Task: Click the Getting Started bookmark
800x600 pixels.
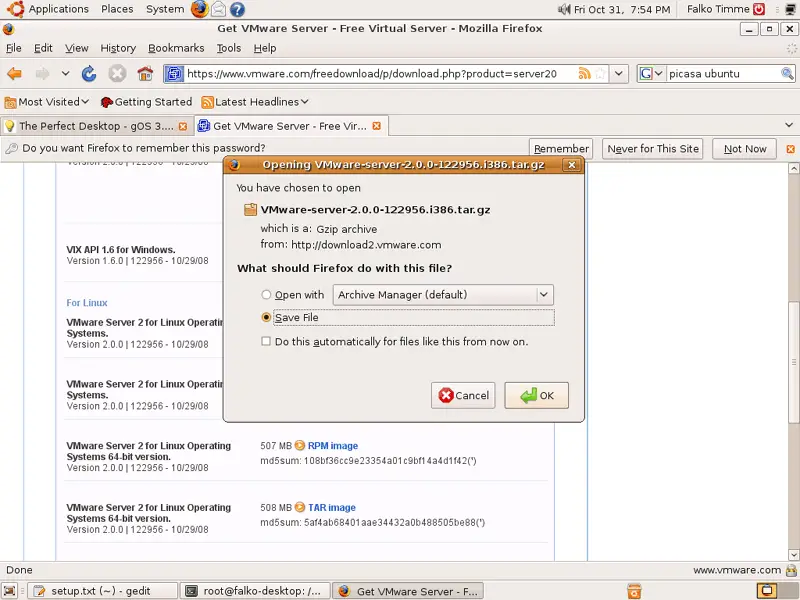Action: click(146, 102)
